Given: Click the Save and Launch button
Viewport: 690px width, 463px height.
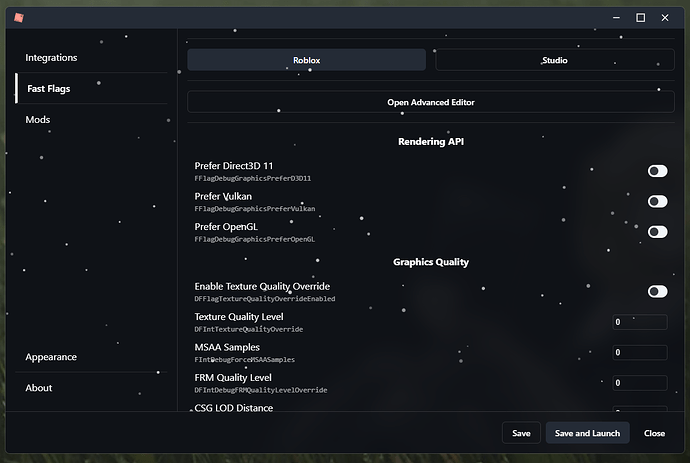Looking at the screenshot, I should tap(587, 433).
